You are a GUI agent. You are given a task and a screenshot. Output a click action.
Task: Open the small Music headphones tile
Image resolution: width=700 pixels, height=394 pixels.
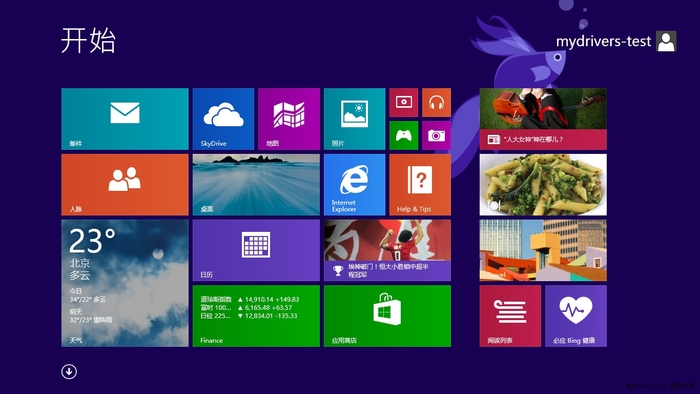click(436, 103)
